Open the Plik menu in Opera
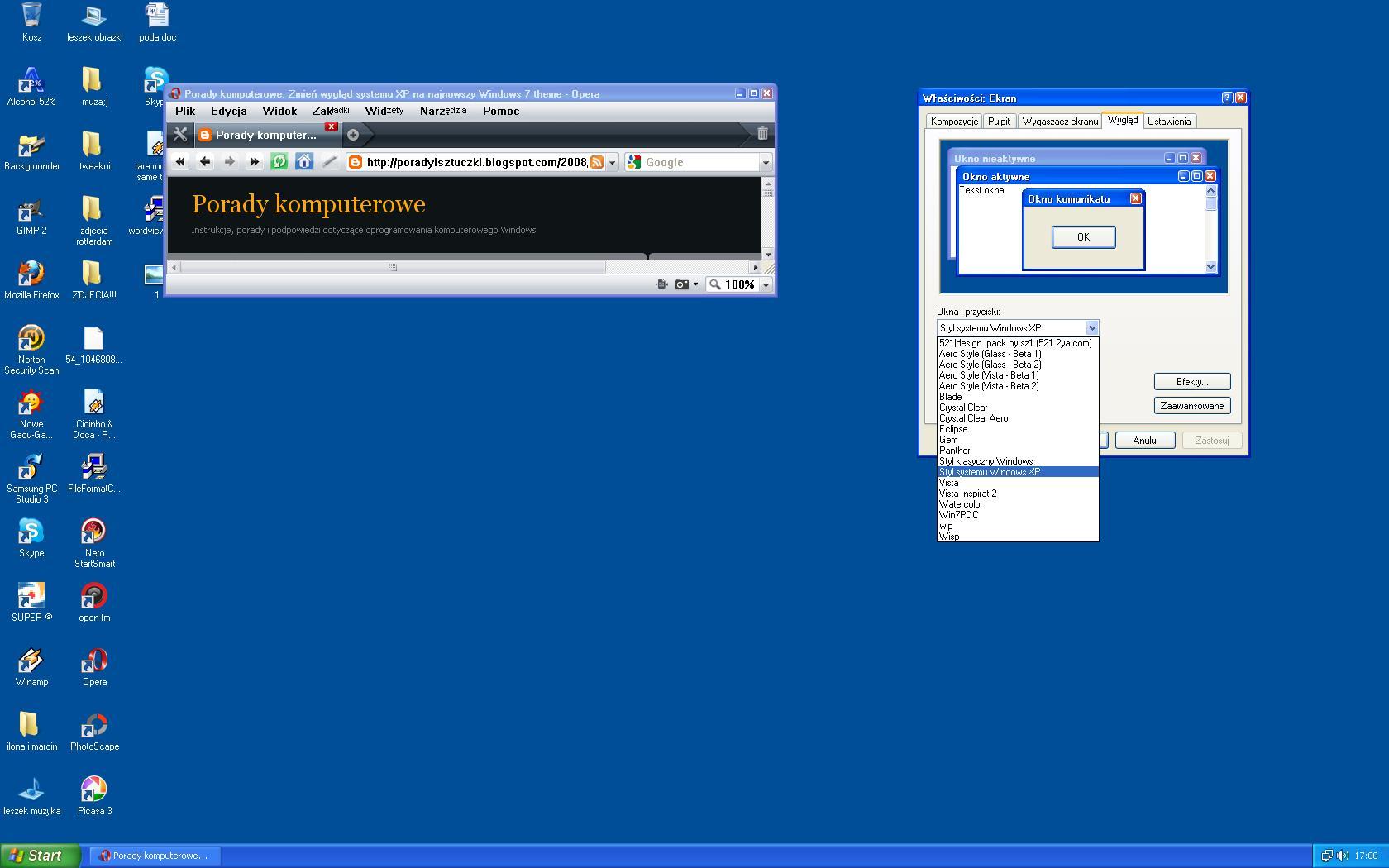This screenshot has height=868, width=1389. (185, 111)
